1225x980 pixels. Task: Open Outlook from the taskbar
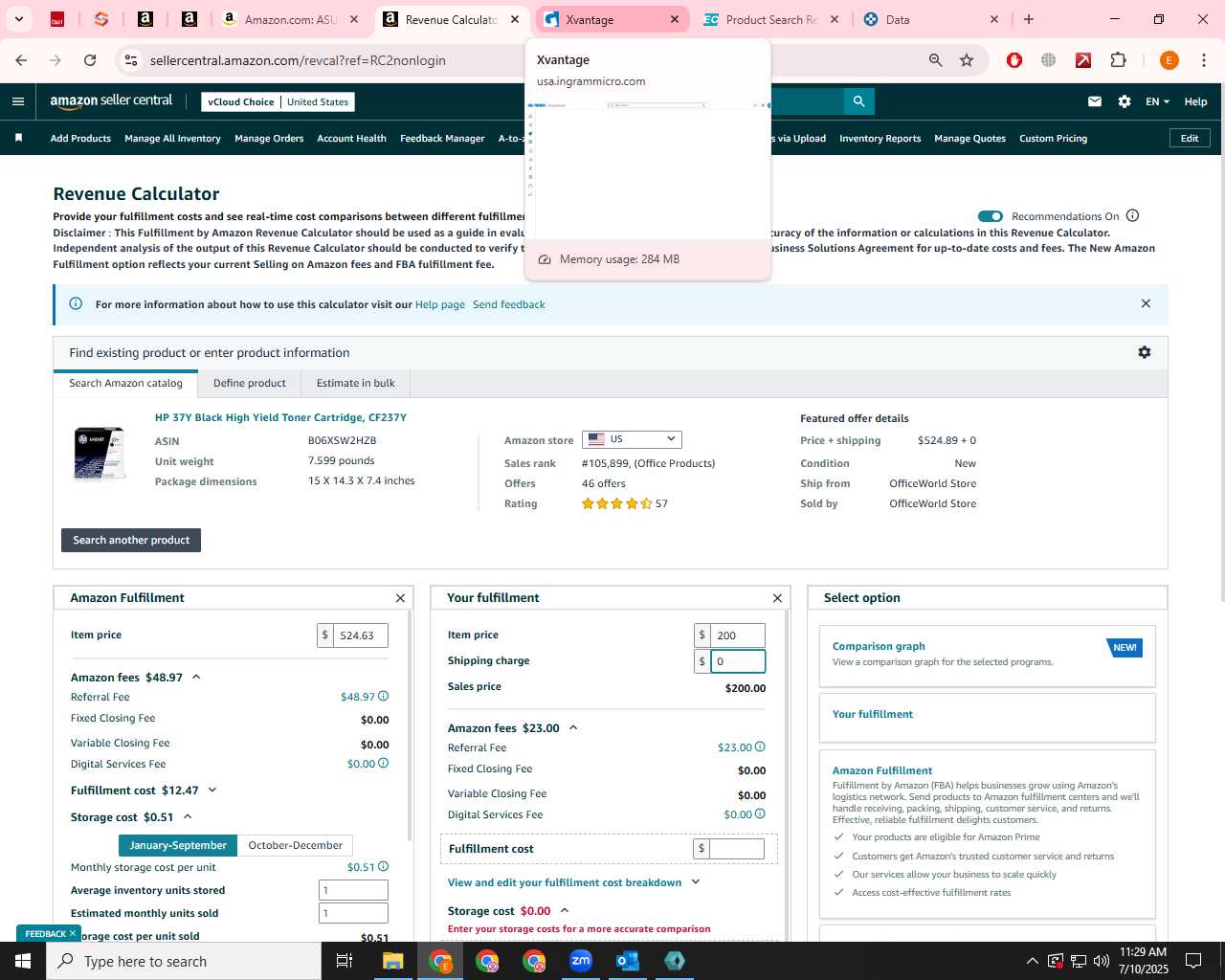[628, 961]
